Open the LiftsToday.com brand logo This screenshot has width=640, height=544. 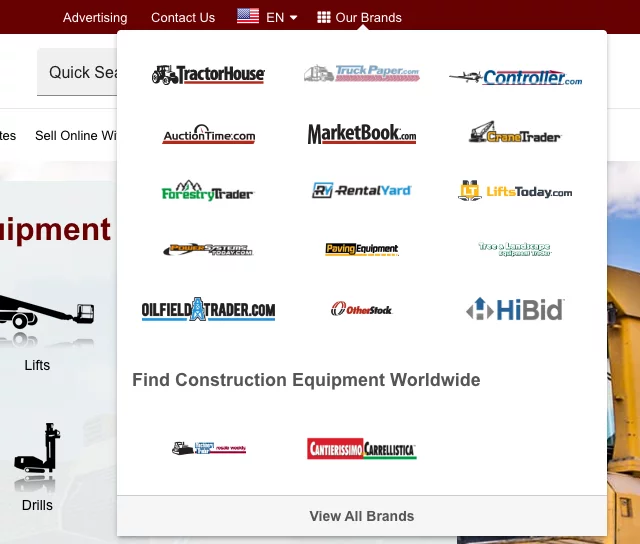pyautogui.click(x=515, y=191)
